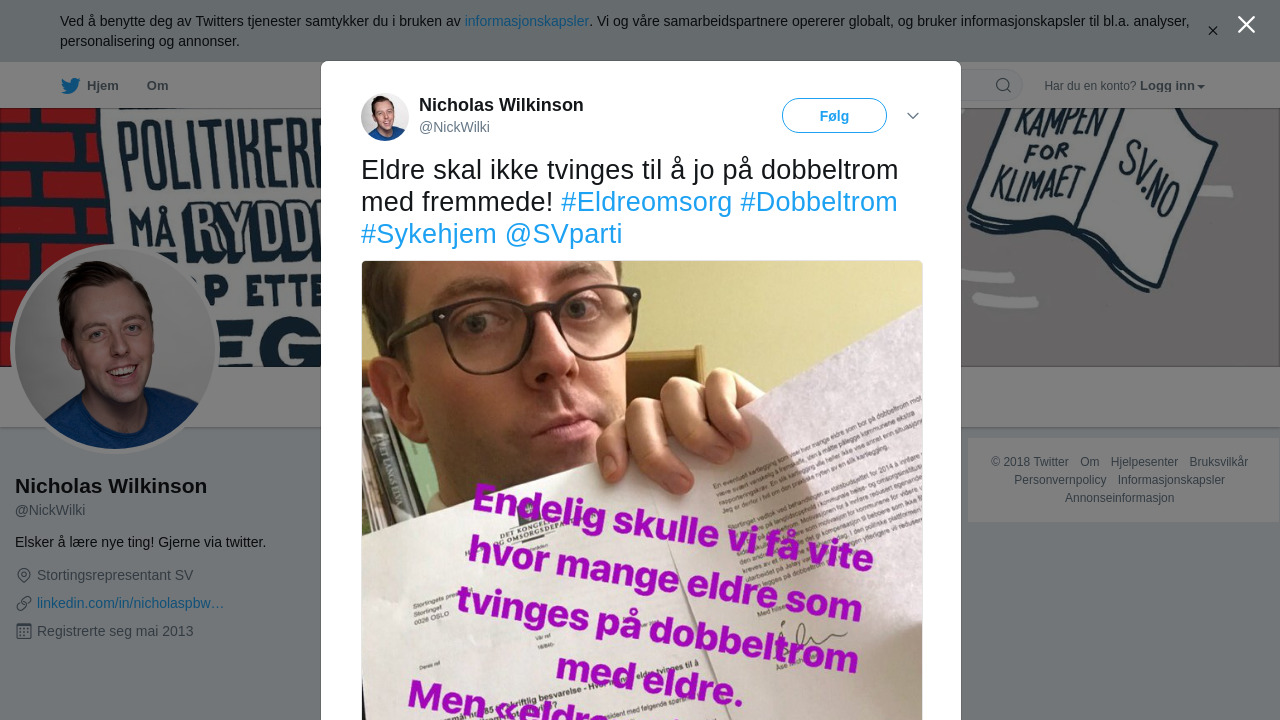Click the Hjelpesenter footer link
1280x720 pixels.
point(1144,462)
